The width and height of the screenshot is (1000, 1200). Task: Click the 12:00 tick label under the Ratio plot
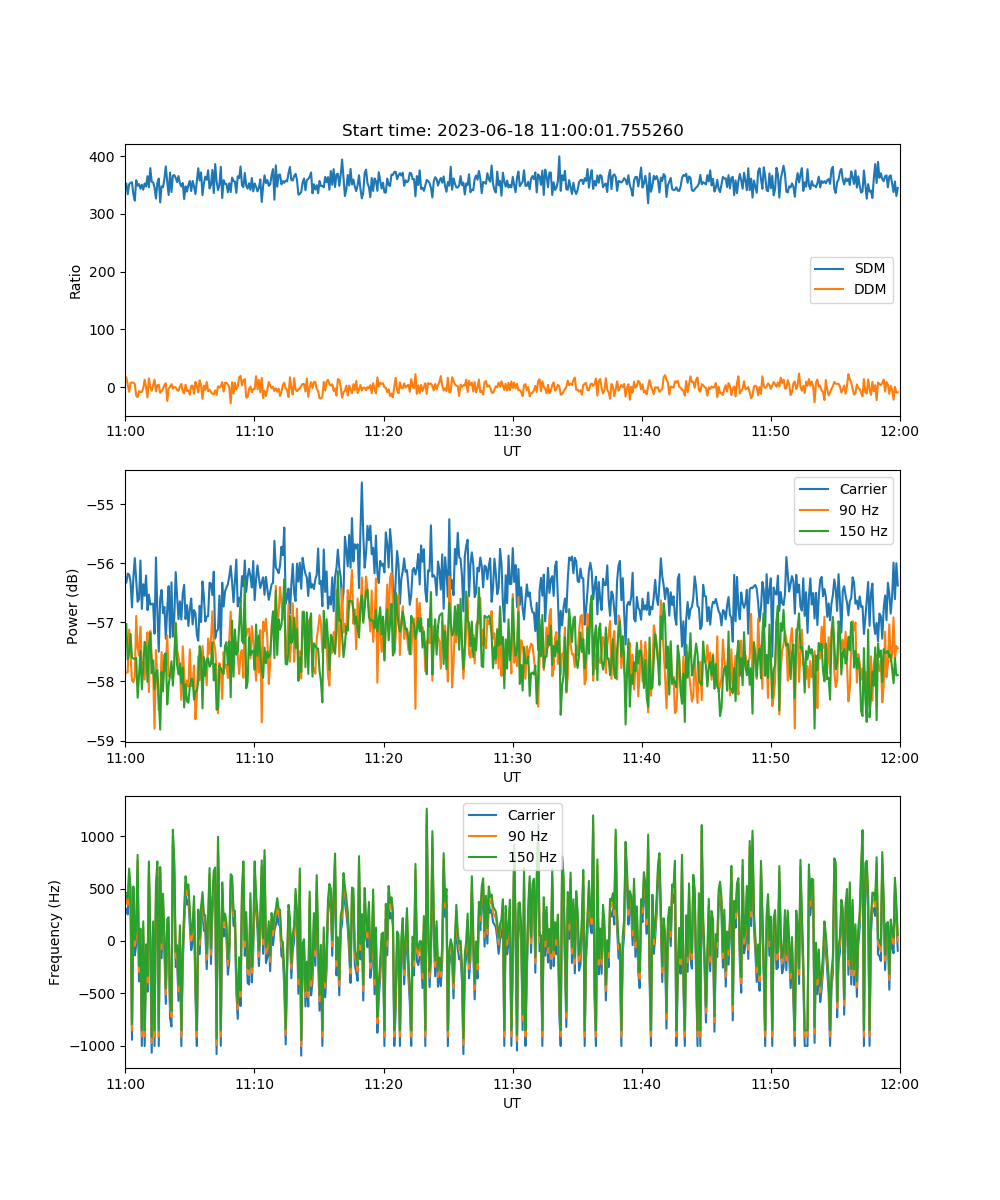pos(900,431)
